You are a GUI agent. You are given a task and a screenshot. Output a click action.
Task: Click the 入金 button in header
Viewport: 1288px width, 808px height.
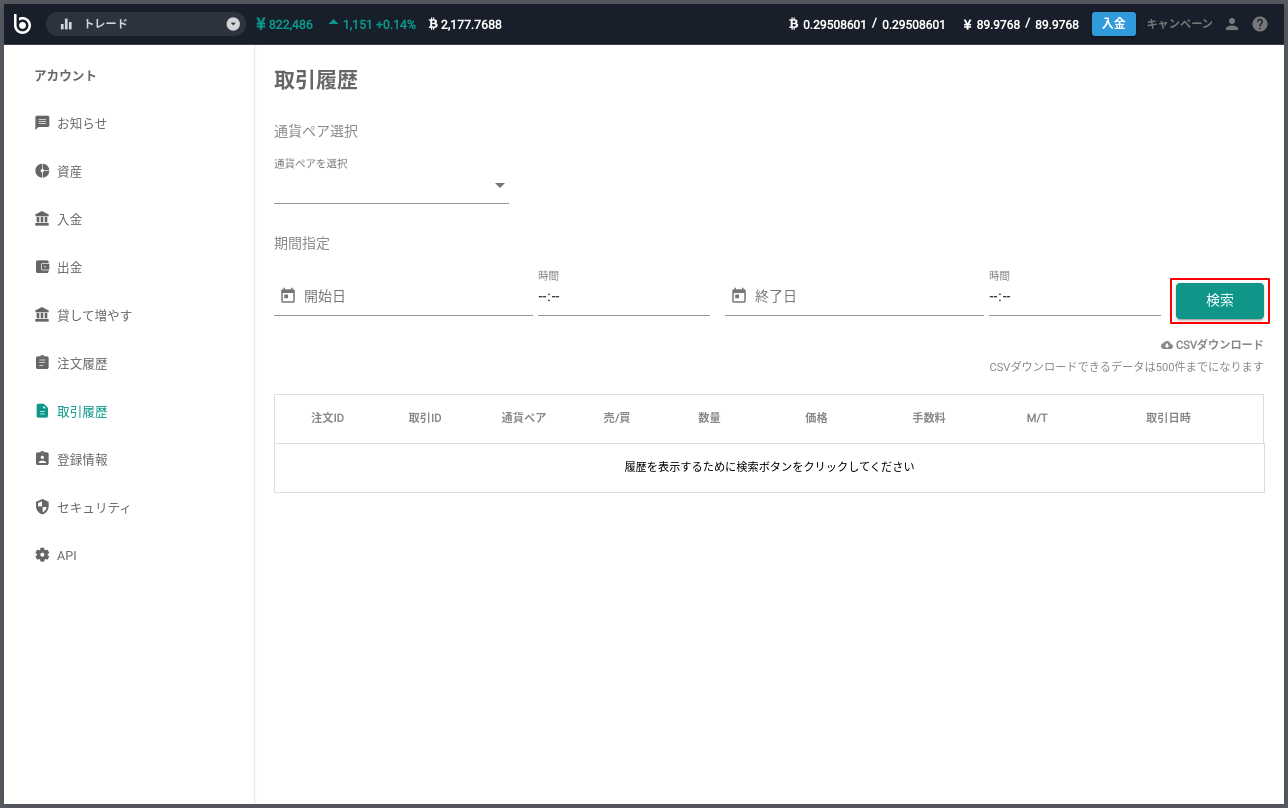[1114, 24]
